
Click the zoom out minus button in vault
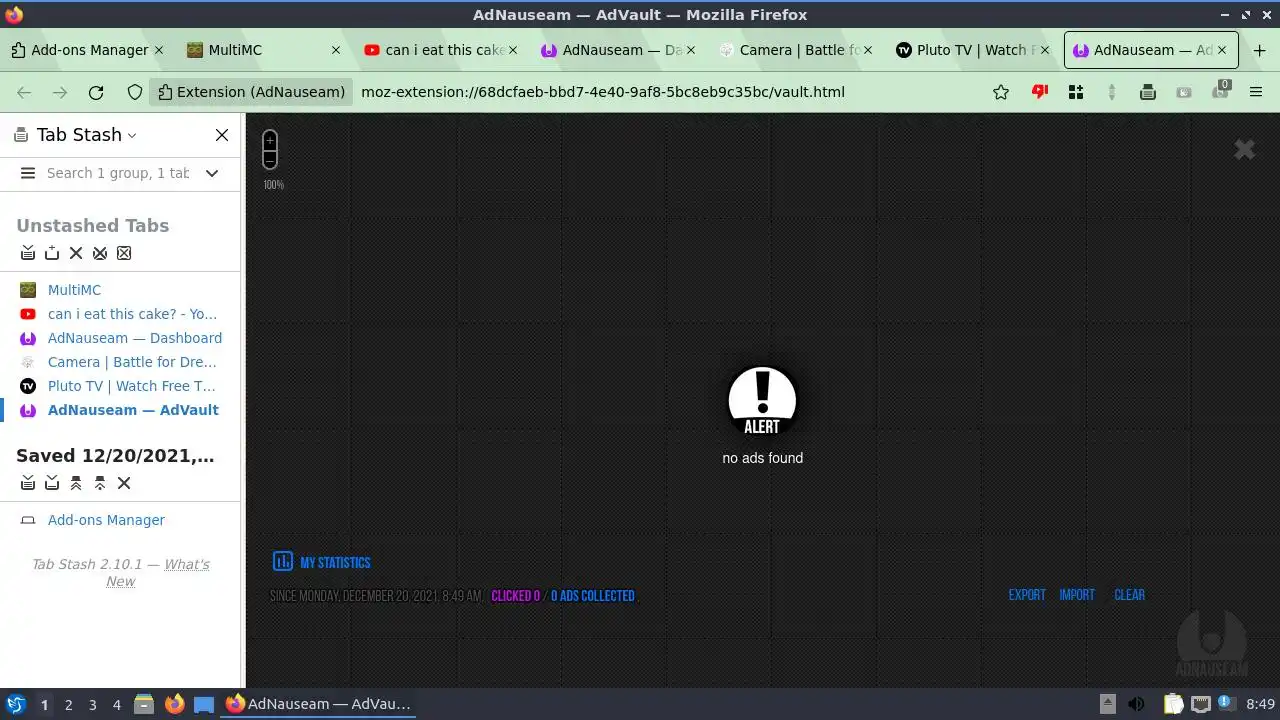point(270,159)
